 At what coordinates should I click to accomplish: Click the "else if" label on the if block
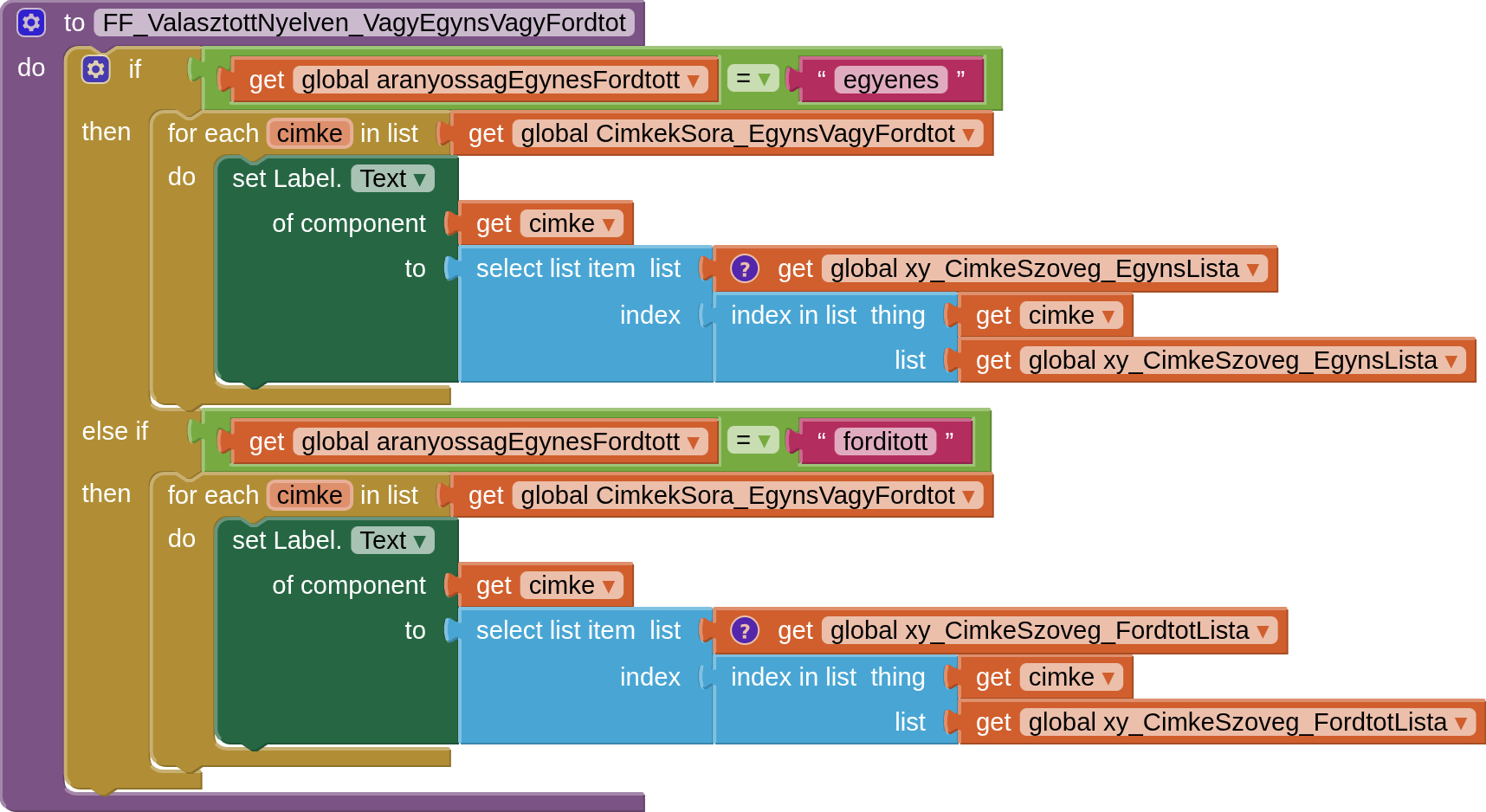tap(114, 431)
